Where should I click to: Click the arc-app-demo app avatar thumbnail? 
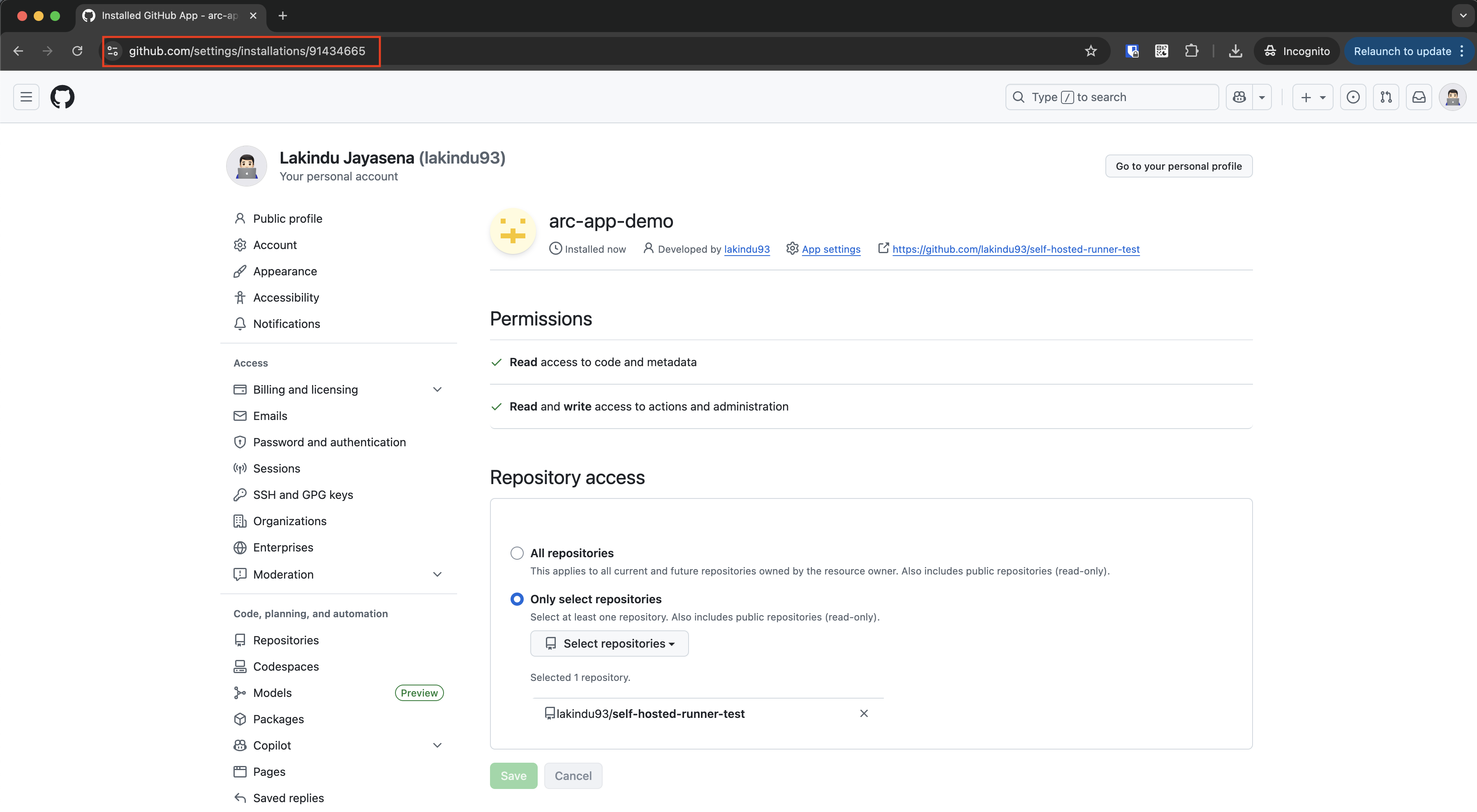[x=512, y=231]
